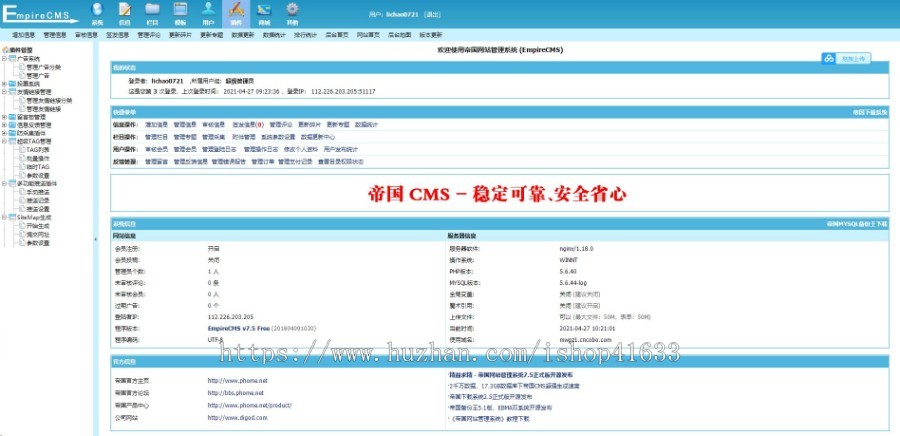Open 参数设置 under SiteMap生成
This screenshot has height=436, width=900.
pyautogui.click(x=38, y=243)
